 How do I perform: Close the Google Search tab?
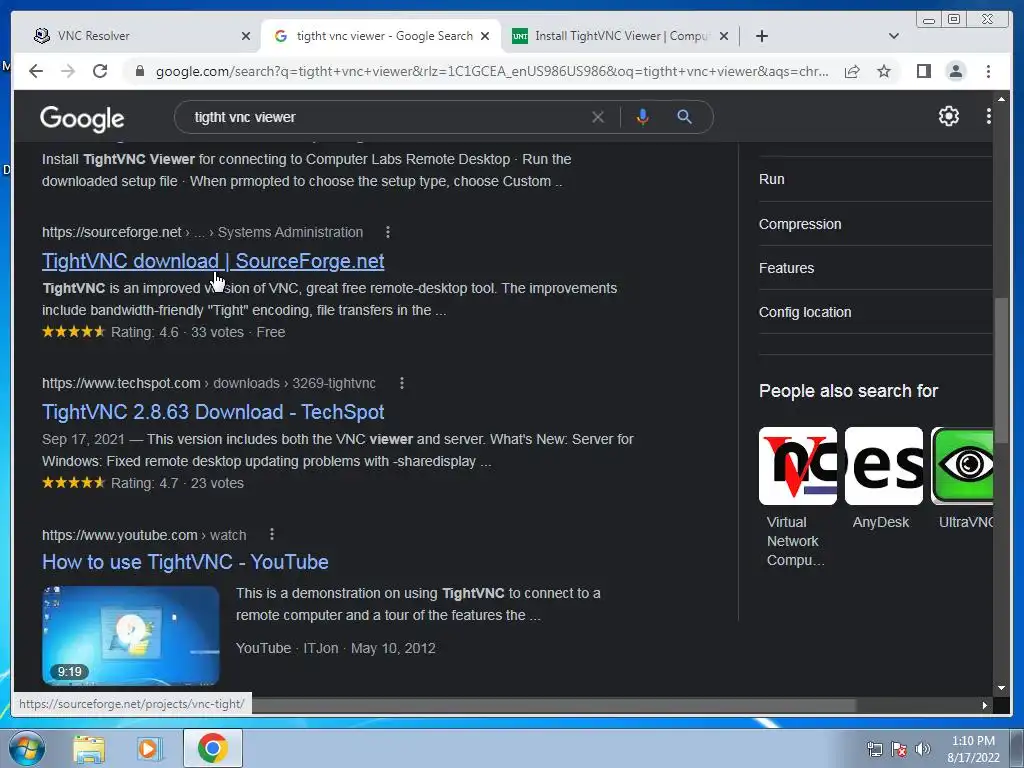pos(485,36)
